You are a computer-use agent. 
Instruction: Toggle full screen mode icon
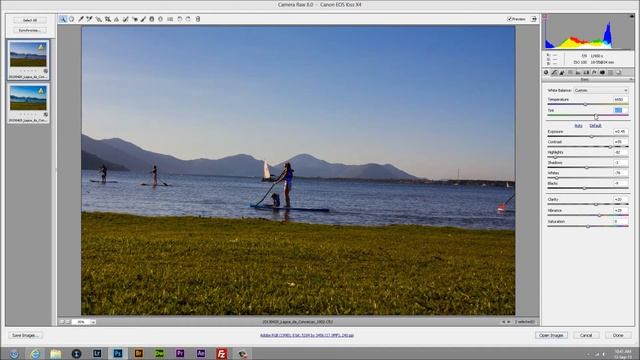[x=533, y=19]
